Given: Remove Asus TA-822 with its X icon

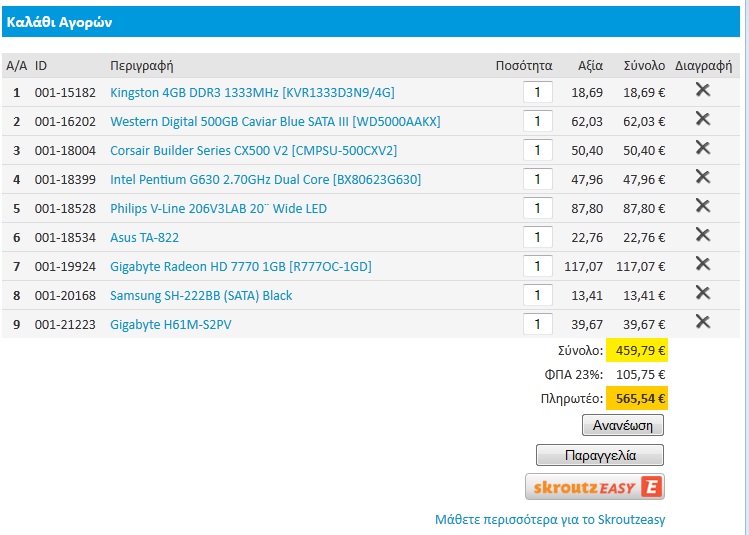Looking at the screenshot, I should click(x=703, y=235).
